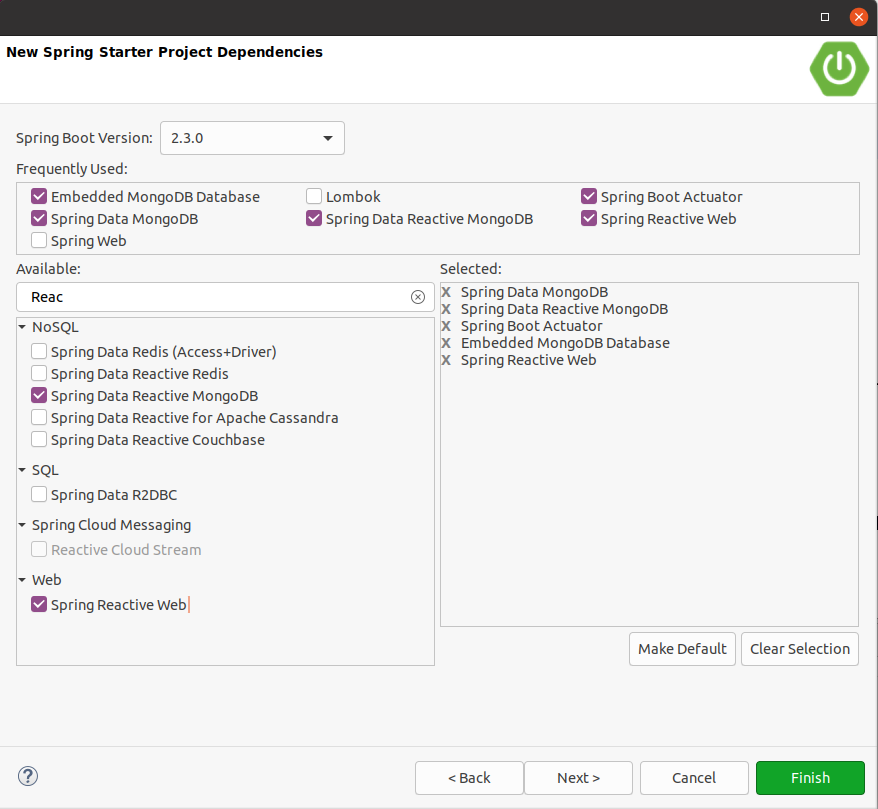Close the dialog with orange X button

click(x=858, y=17)
